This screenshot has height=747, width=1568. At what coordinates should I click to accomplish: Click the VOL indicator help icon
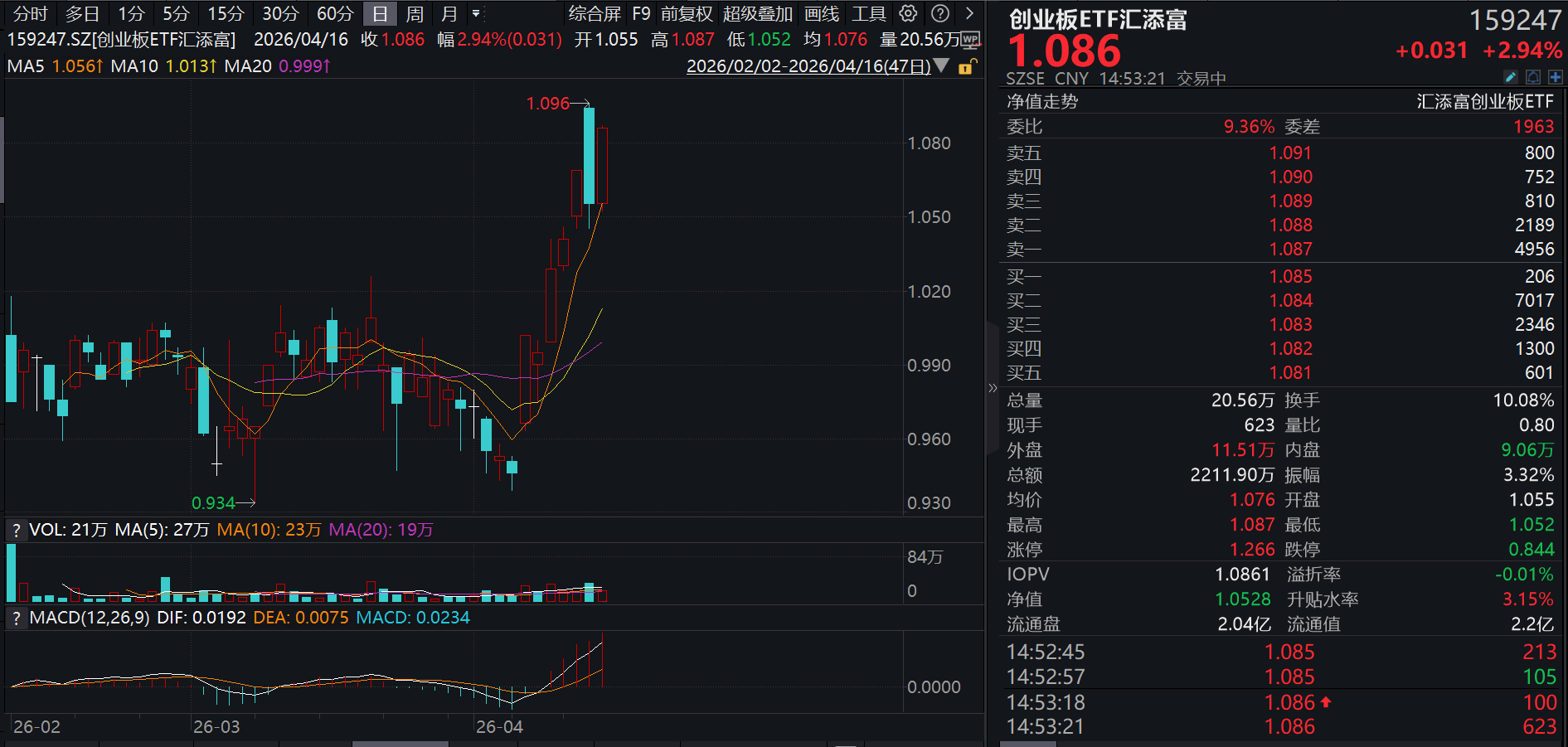(16, 530)
